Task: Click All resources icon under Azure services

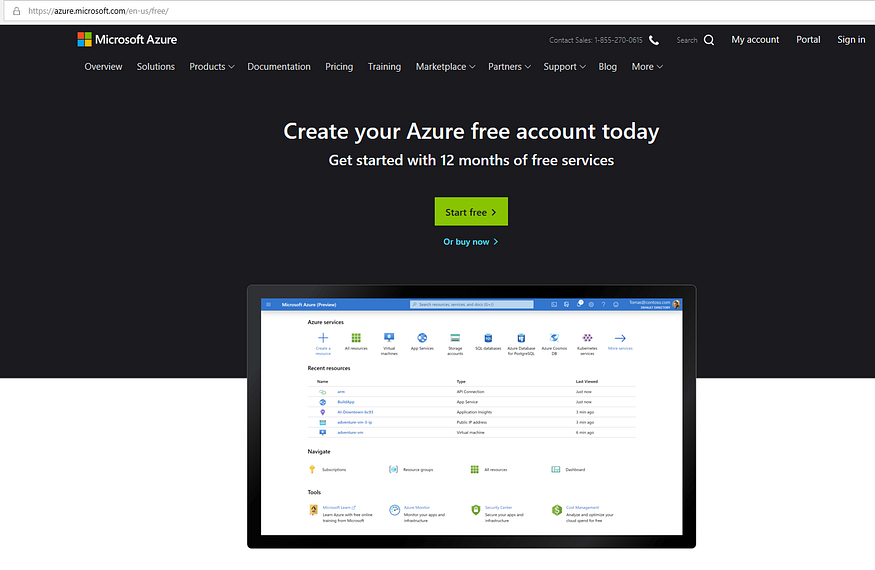Action: click(x=356, y=338)
